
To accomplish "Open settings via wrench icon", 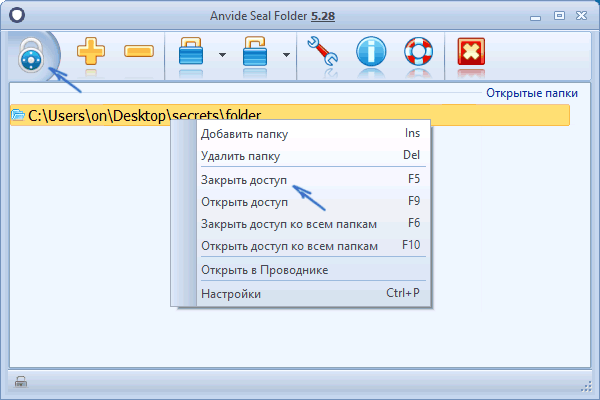I will [x=322, y=51].
